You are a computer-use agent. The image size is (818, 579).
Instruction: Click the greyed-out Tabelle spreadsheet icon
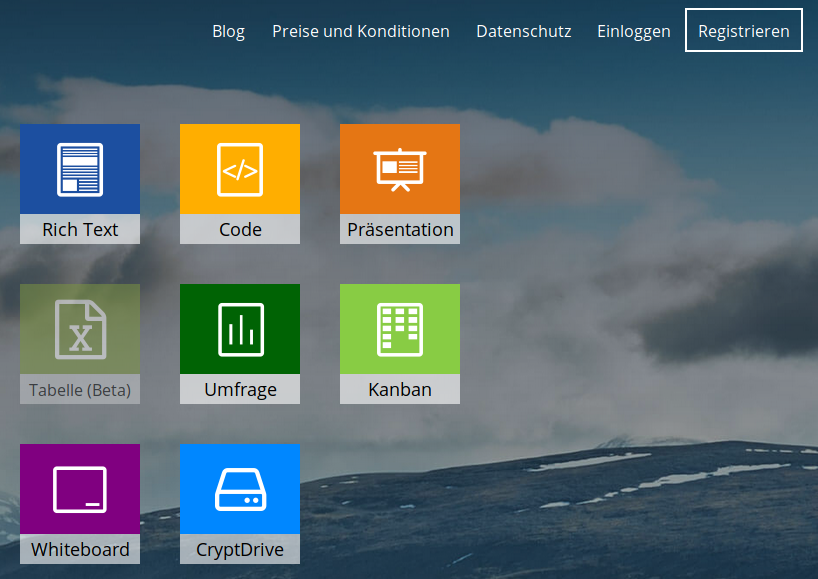tap(80, 329)
